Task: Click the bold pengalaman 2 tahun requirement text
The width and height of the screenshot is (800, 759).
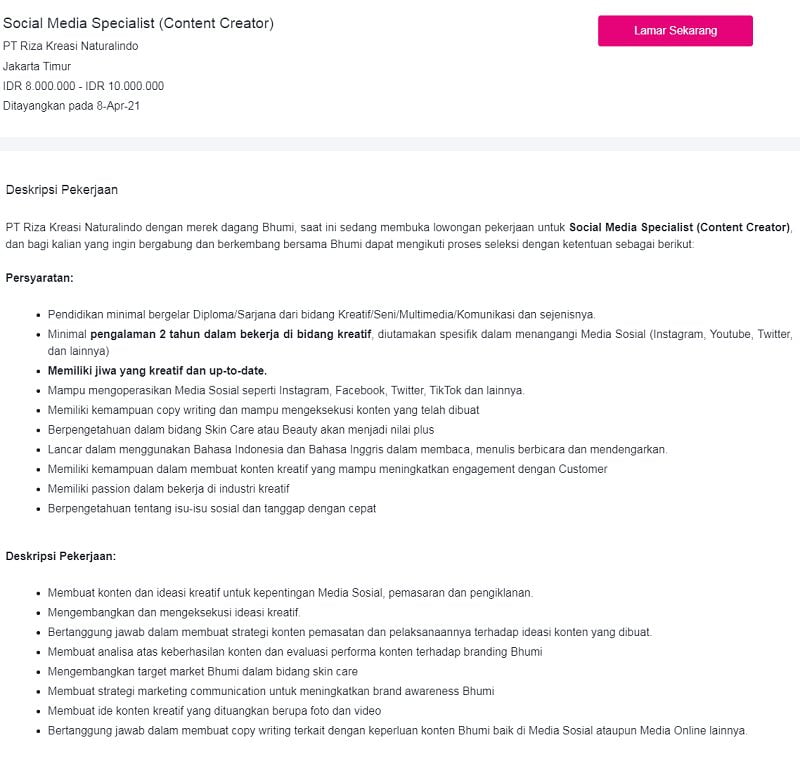Action: [231, 334]
